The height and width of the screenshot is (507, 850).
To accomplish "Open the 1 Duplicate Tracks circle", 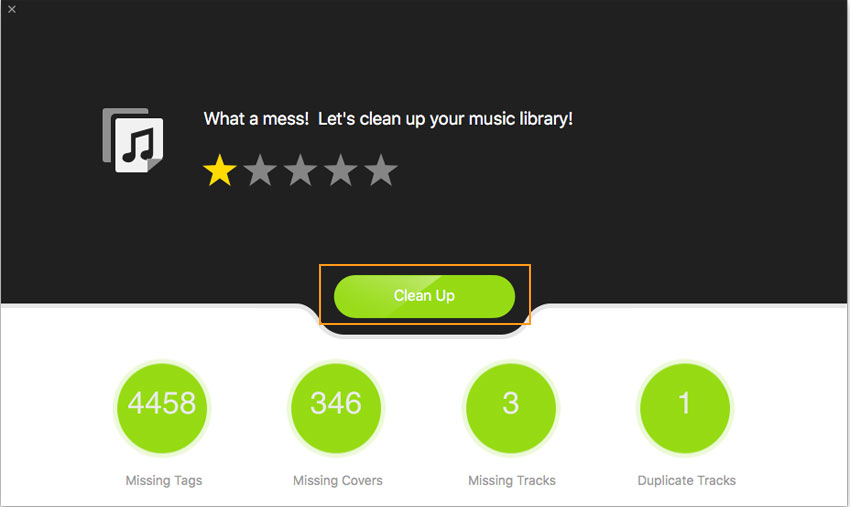I will pos(685,408).
